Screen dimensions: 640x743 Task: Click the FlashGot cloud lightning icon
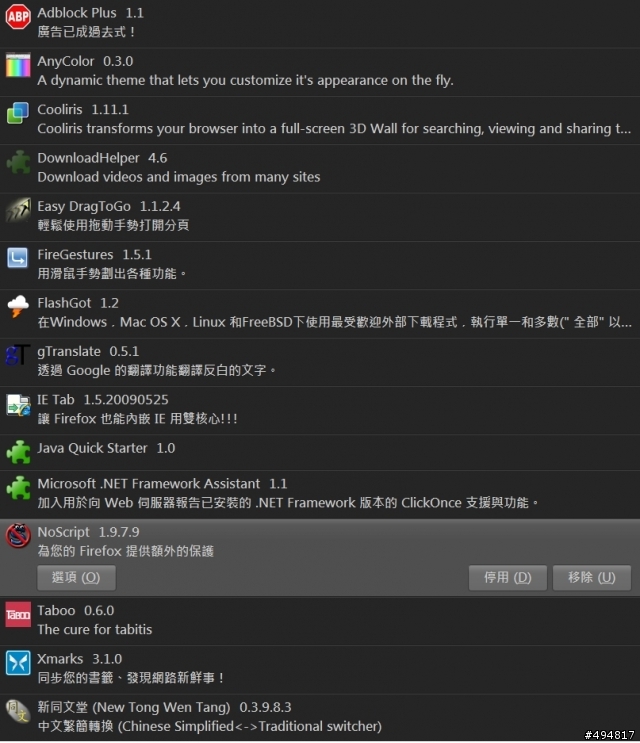[x=18, y=307]
